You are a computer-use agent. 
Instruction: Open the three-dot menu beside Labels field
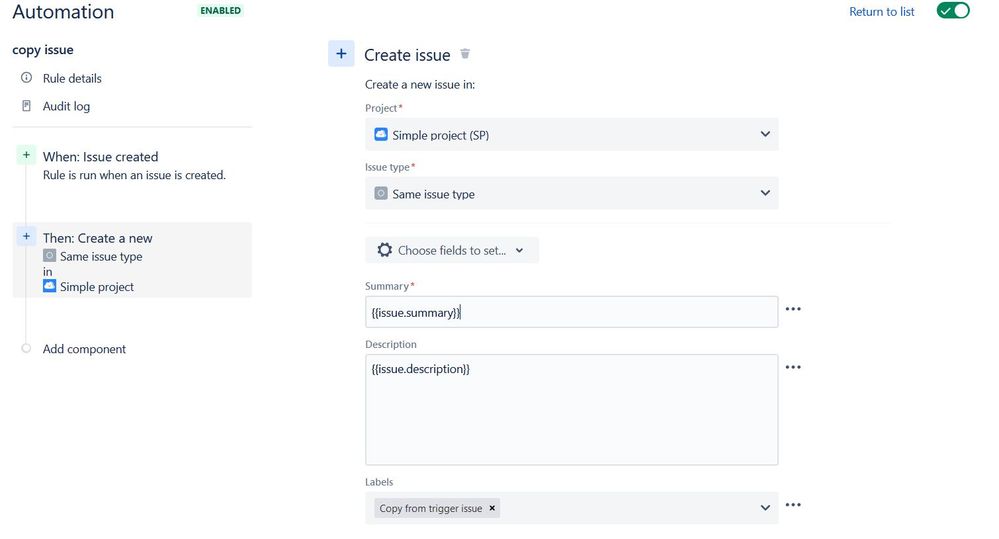coord(793,506)
